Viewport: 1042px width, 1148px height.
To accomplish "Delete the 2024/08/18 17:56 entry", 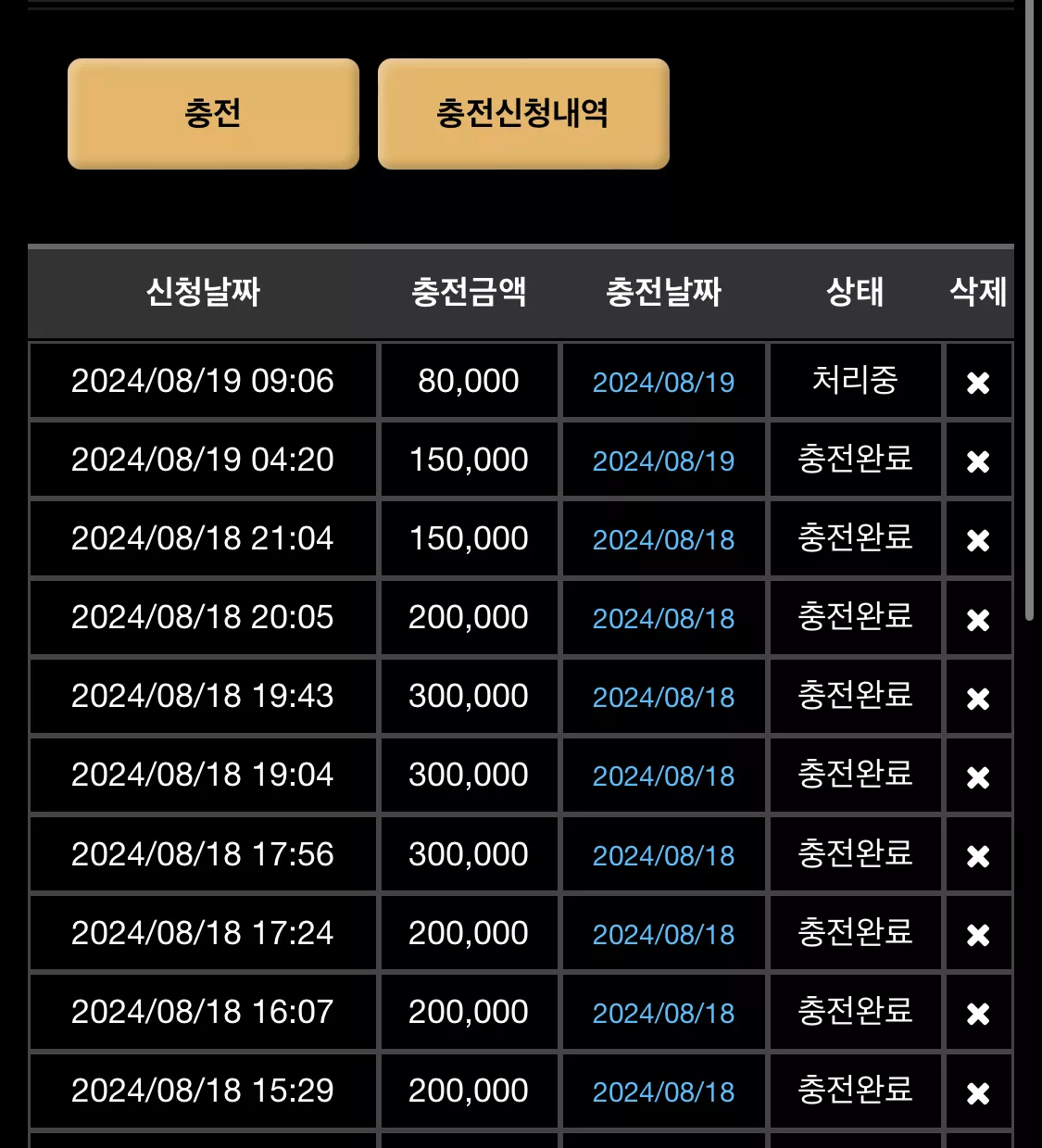I will (x=978, y=856).
